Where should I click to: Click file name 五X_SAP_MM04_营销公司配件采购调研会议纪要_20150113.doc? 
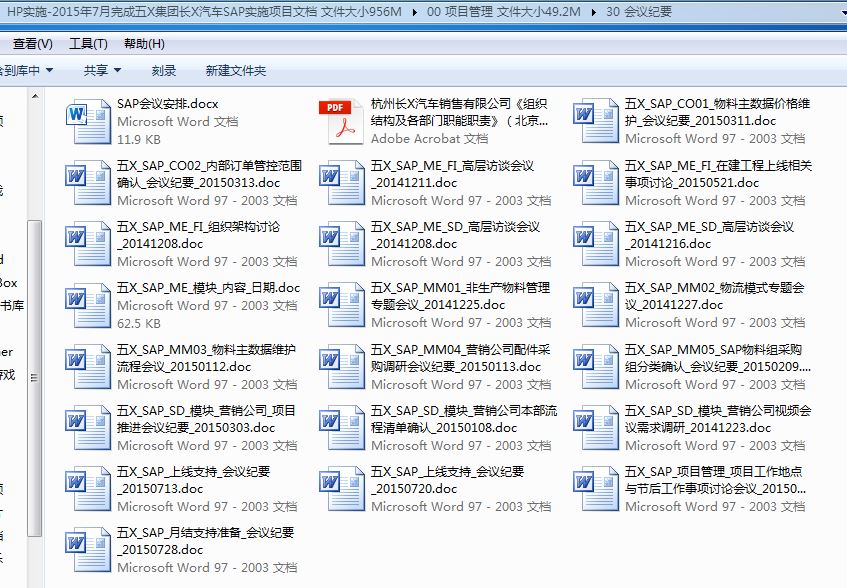click(460, 358)
